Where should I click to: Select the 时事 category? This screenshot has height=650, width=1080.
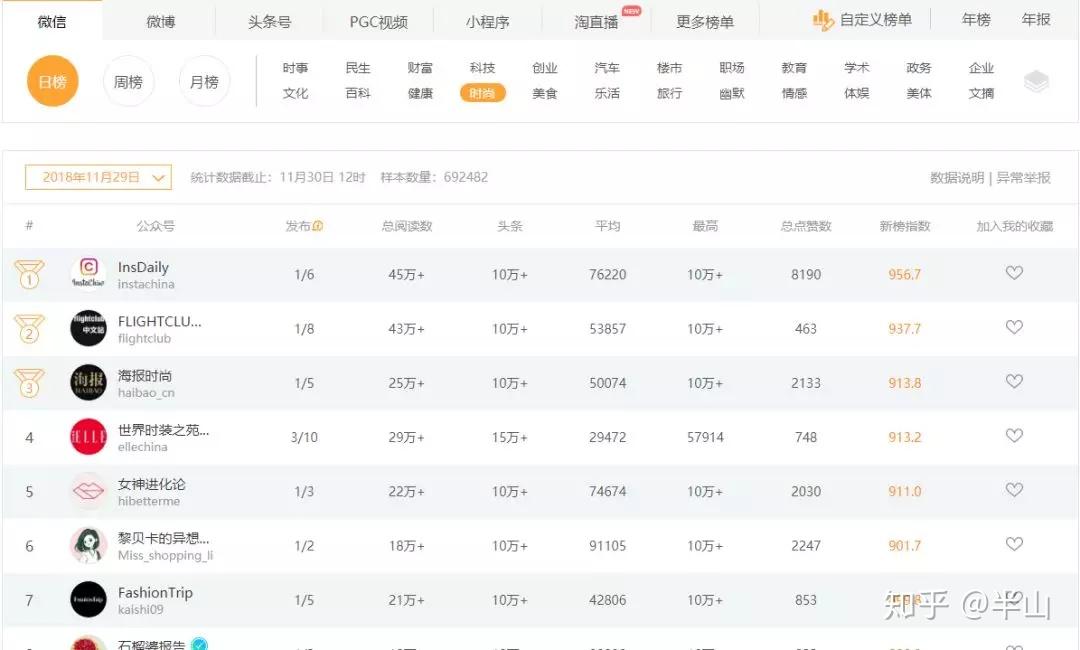coord(295,68)
